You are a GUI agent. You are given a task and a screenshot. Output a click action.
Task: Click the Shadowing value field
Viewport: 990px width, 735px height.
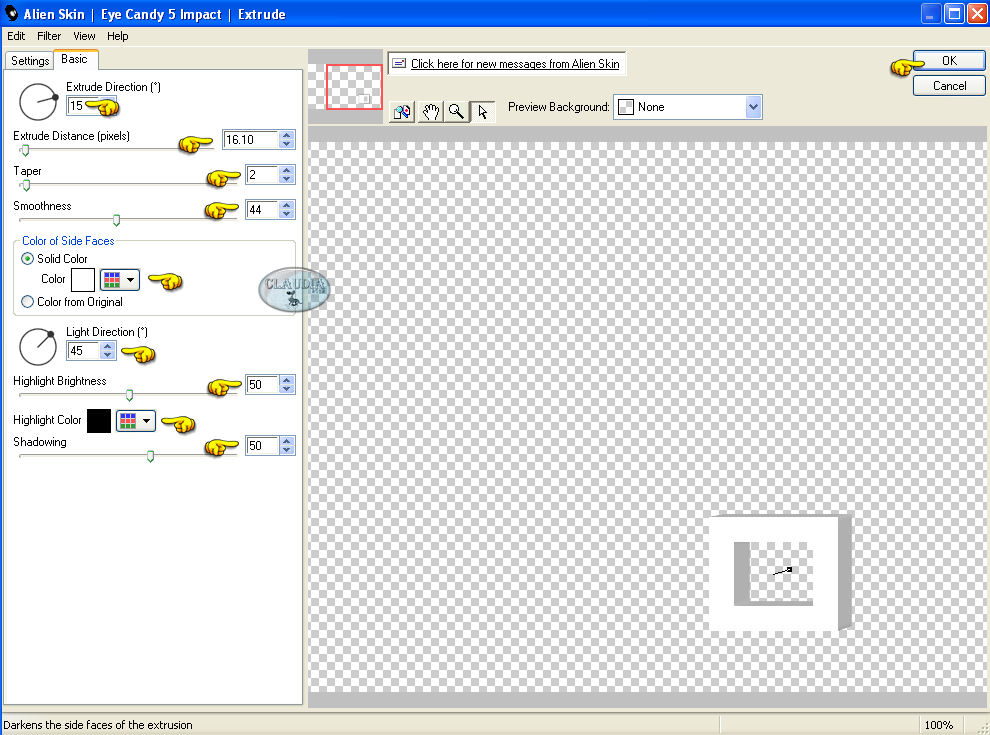point(263,446)
